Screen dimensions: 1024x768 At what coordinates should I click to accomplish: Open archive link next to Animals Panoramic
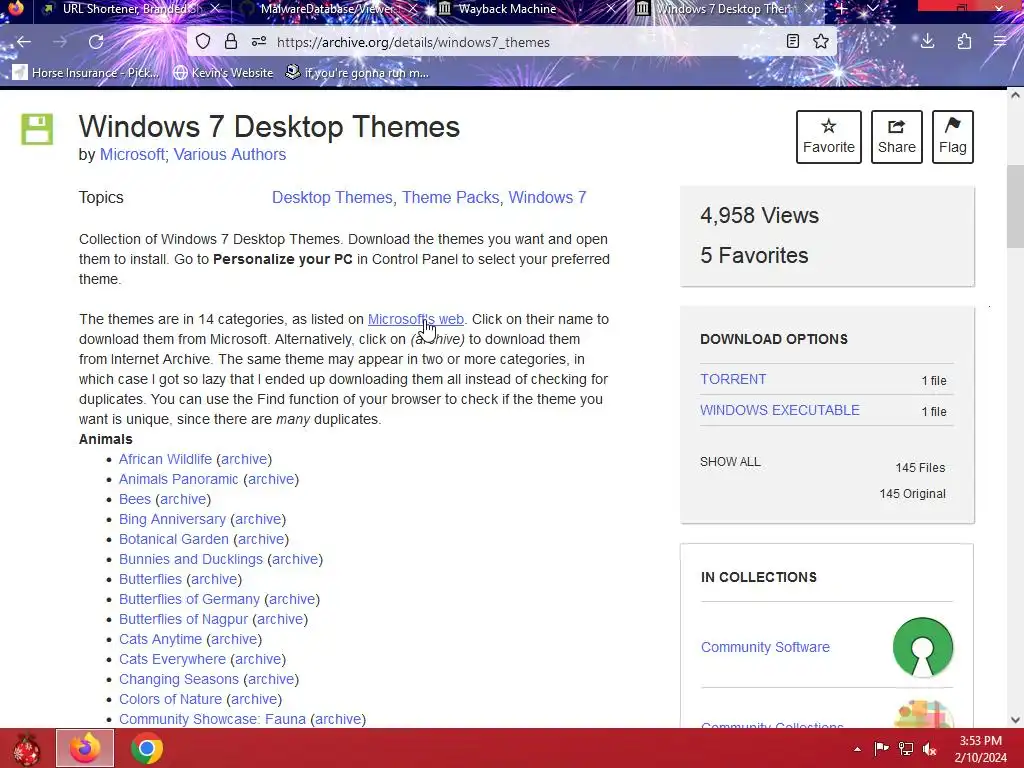[271, 479]
